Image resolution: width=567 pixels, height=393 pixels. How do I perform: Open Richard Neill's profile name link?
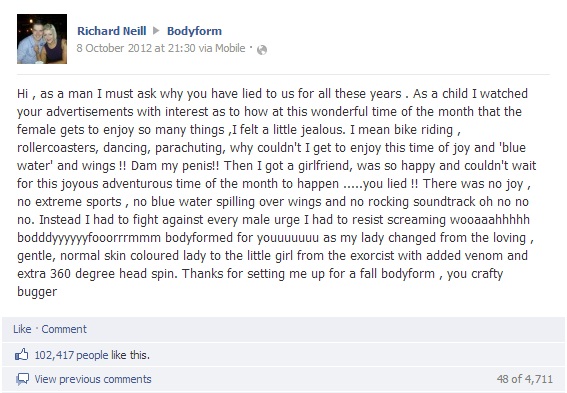pos(112,31)
